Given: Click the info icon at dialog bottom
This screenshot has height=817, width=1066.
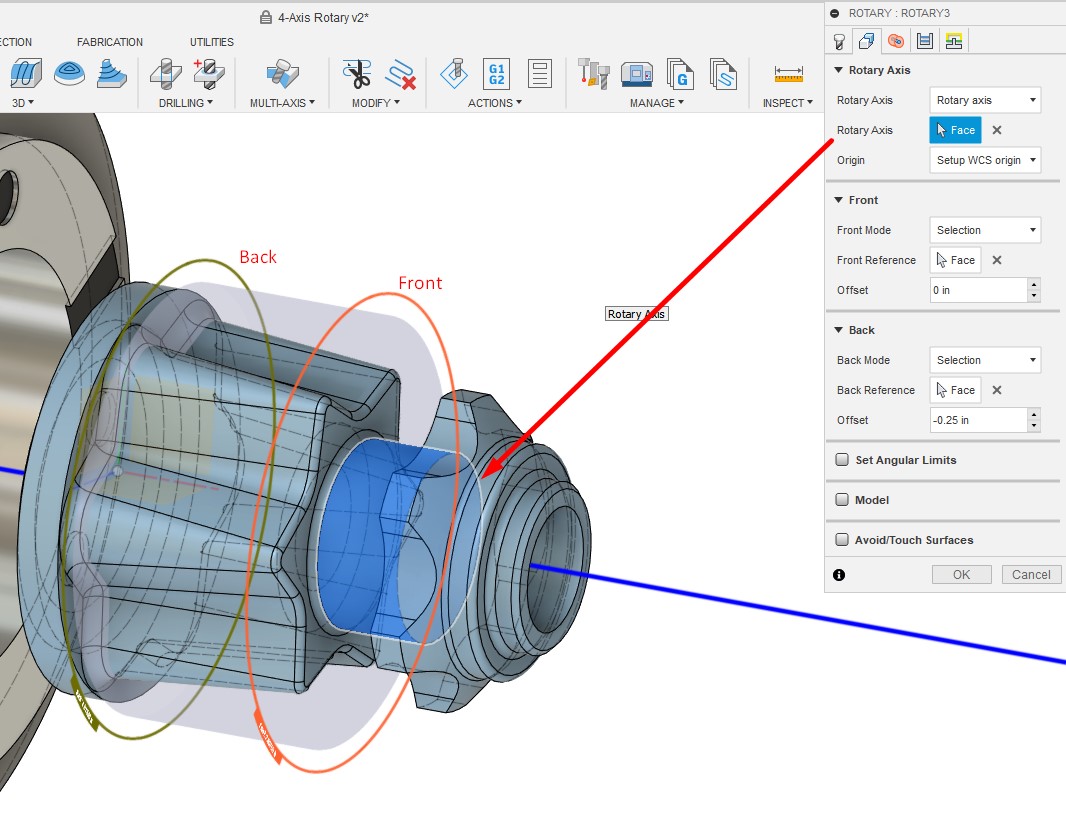Looking at the screenshot, I should point(839,575).
